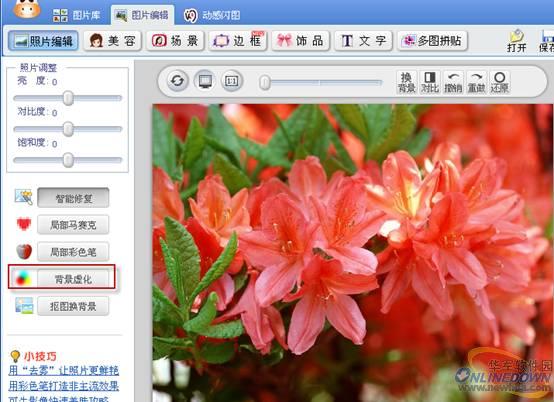This screenshot has height=402, width=554.
Task: Click the 对比度 contrast slider handle
Action: point(68,129)
